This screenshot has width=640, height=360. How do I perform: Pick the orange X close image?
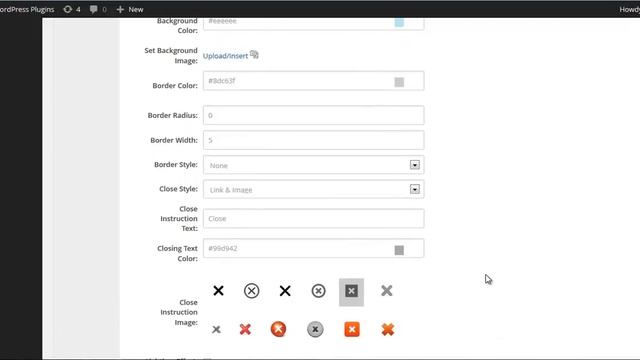click(x=388, y=329)
